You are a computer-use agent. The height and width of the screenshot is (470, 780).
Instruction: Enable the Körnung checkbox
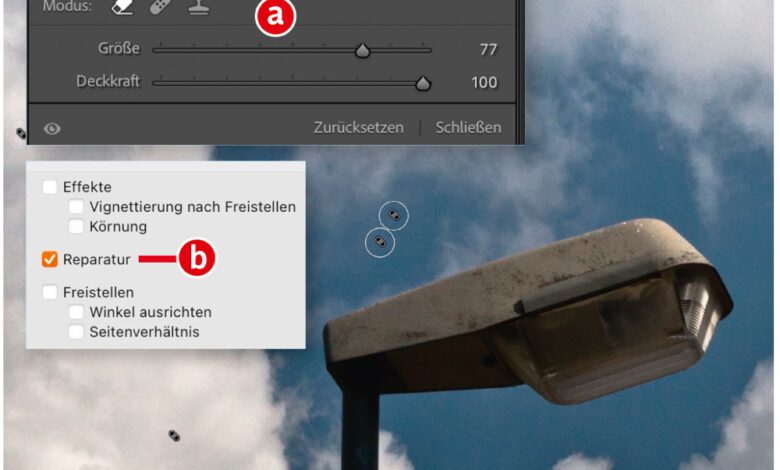76,227
